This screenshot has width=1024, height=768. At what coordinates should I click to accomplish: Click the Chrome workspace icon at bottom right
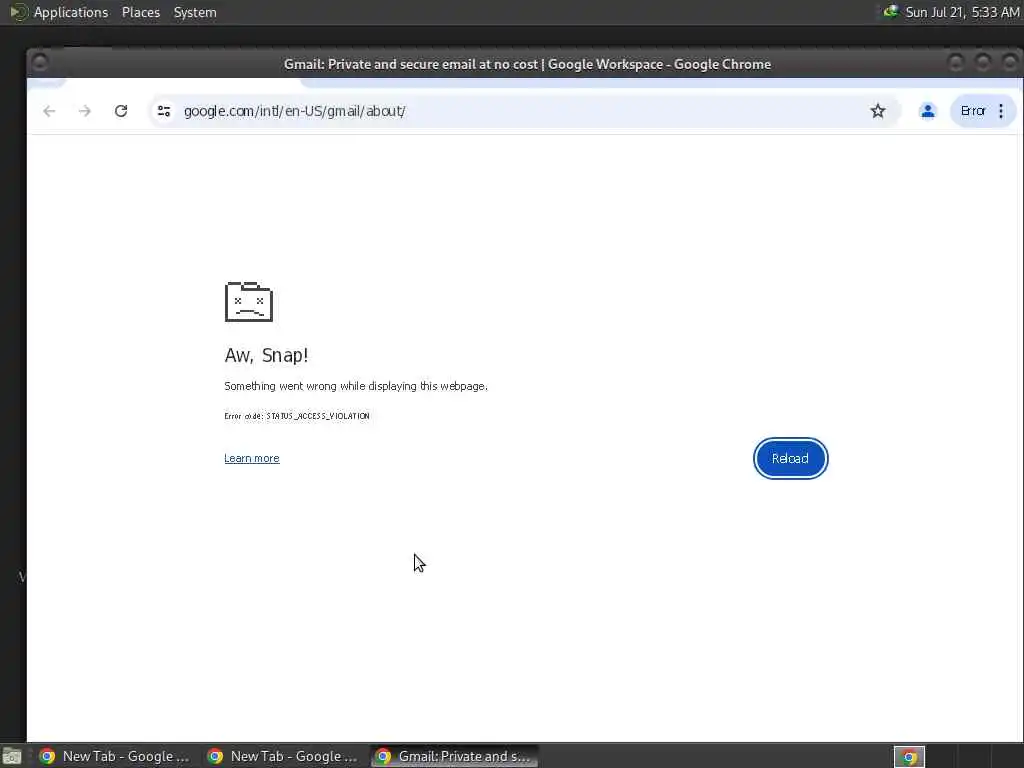pyautogui.click(x=909, y=757)
